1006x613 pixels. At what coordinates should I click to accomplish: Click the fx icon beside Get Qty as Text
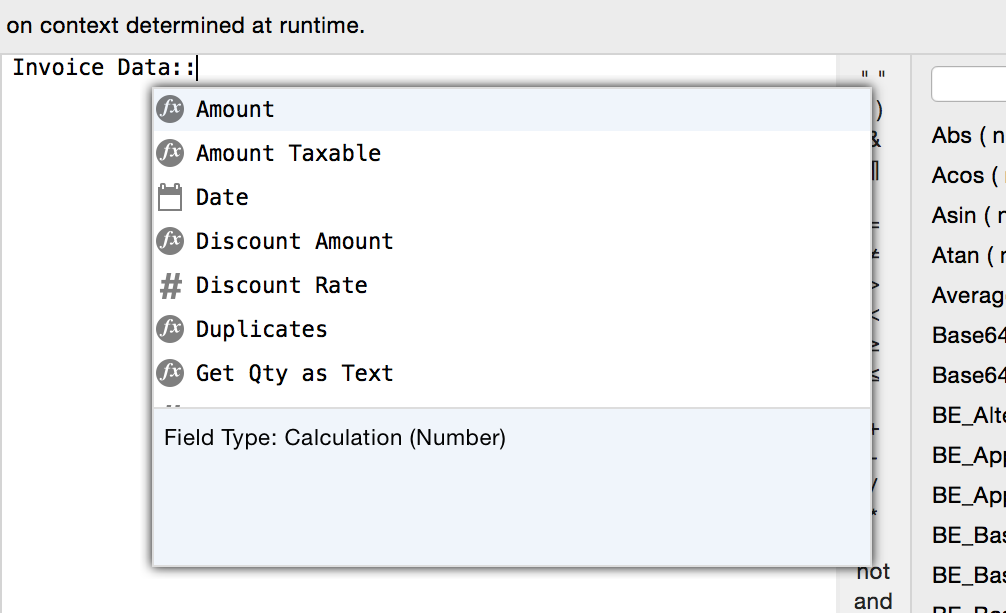[x=170, y=373]
